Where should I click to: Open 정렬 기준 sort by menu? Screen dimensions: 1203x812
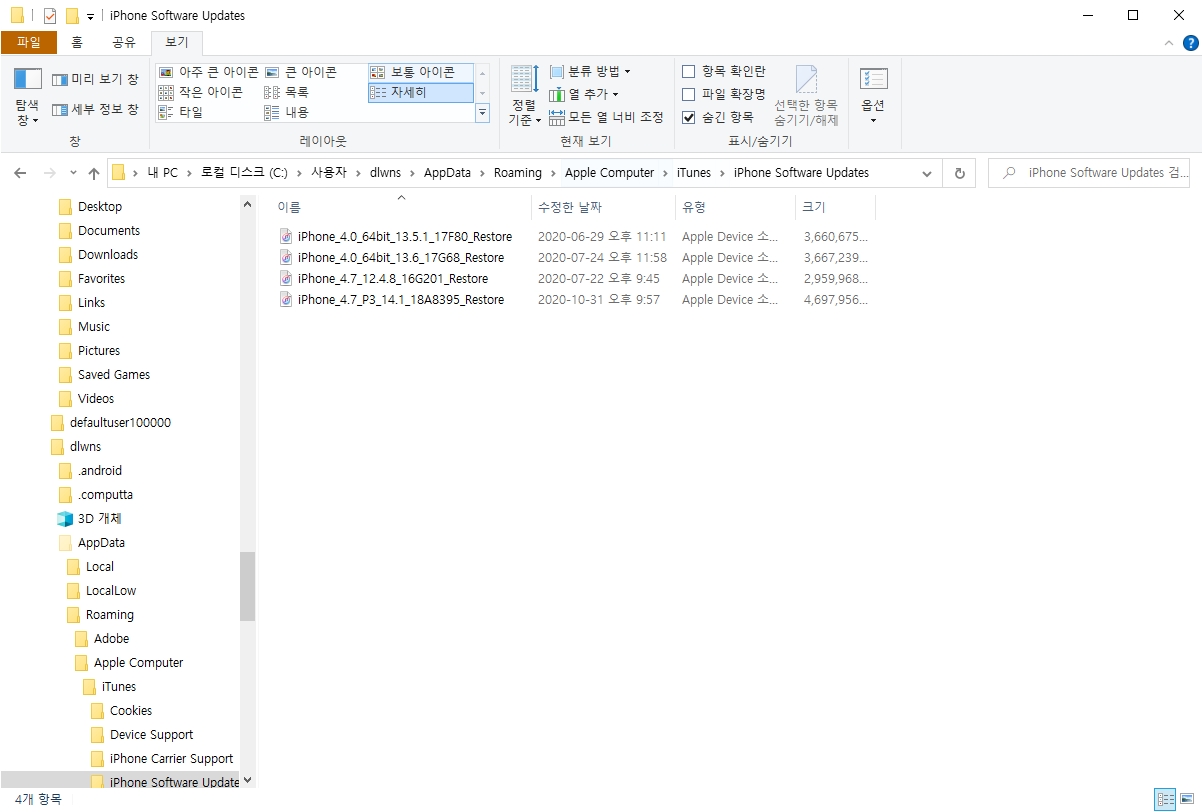click(524, 96)
